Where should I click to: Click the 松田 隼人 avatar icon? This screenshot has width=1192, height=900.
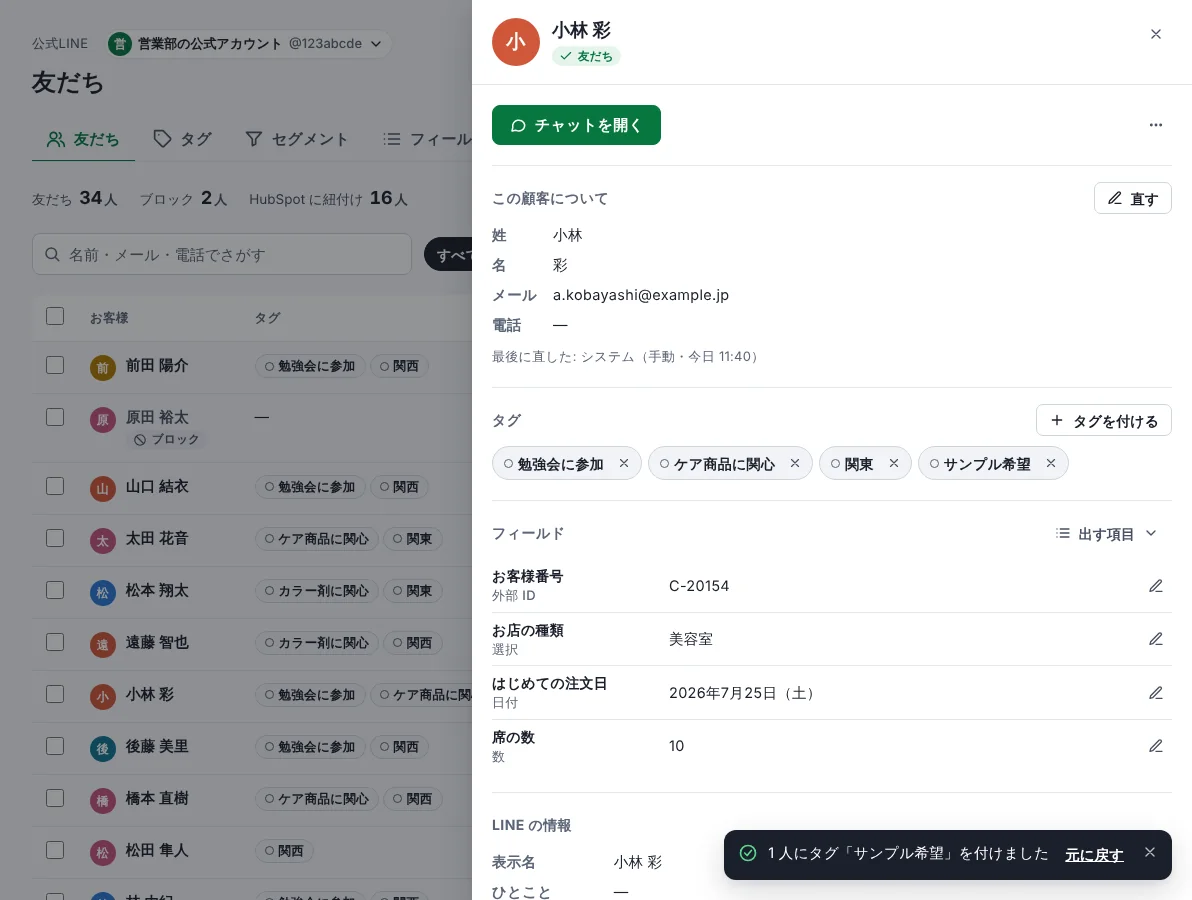[x=103, y=853]
